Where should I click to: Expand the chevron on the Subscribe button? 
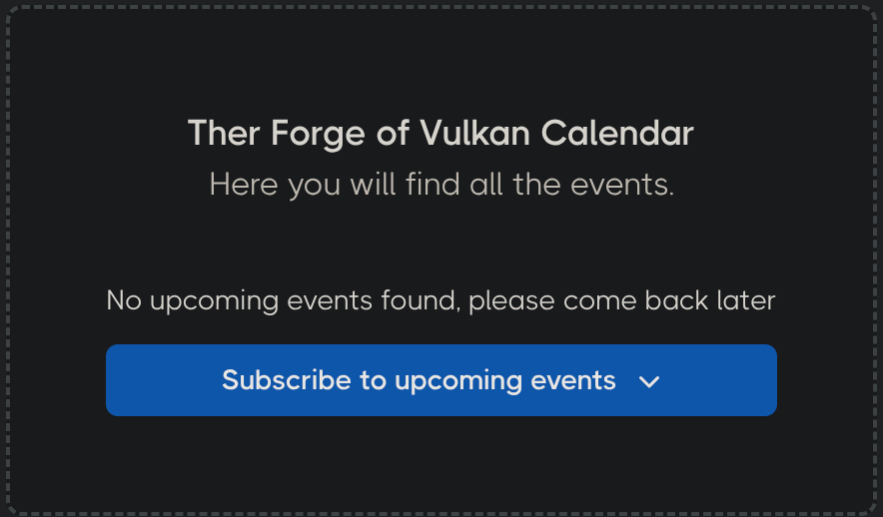(649, 381)
